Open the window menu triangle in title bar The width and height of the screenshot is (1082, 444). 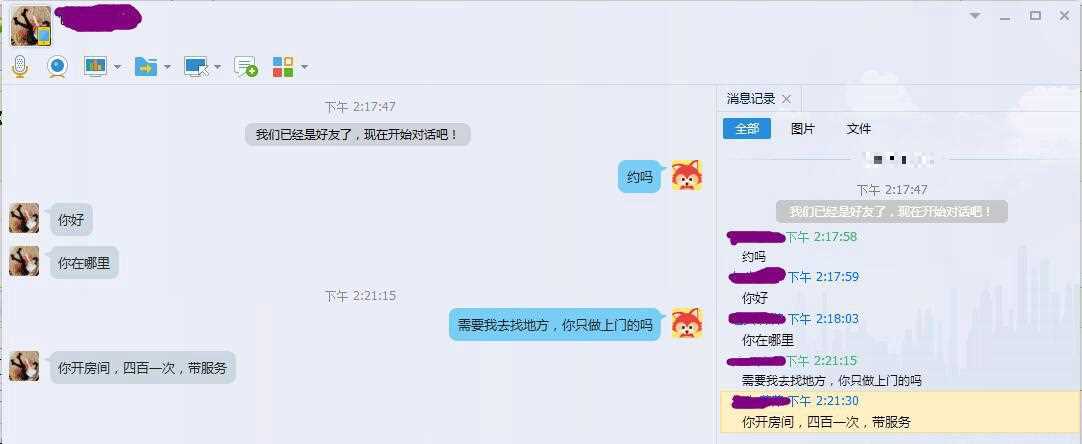click(975, 15)
